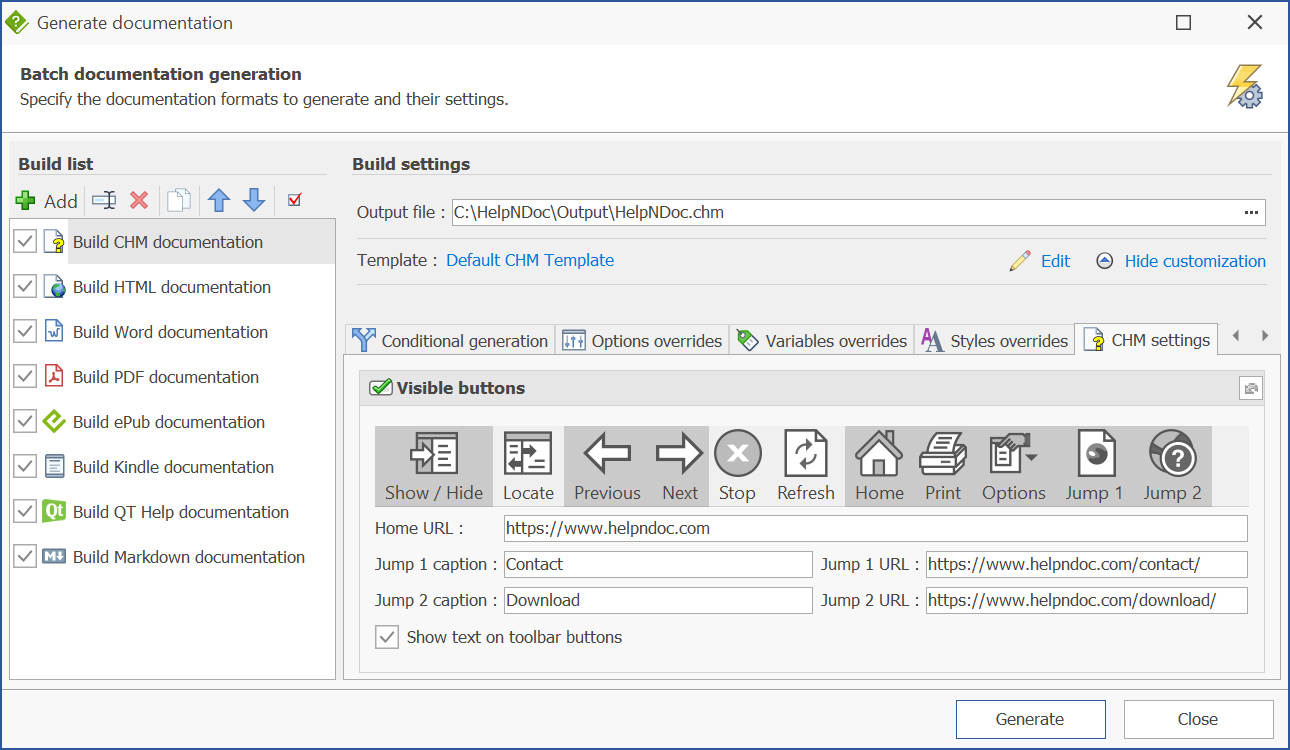Select Build Word documentation list row
Viewport: 1290px width, 750px height.
click(173, 332)
